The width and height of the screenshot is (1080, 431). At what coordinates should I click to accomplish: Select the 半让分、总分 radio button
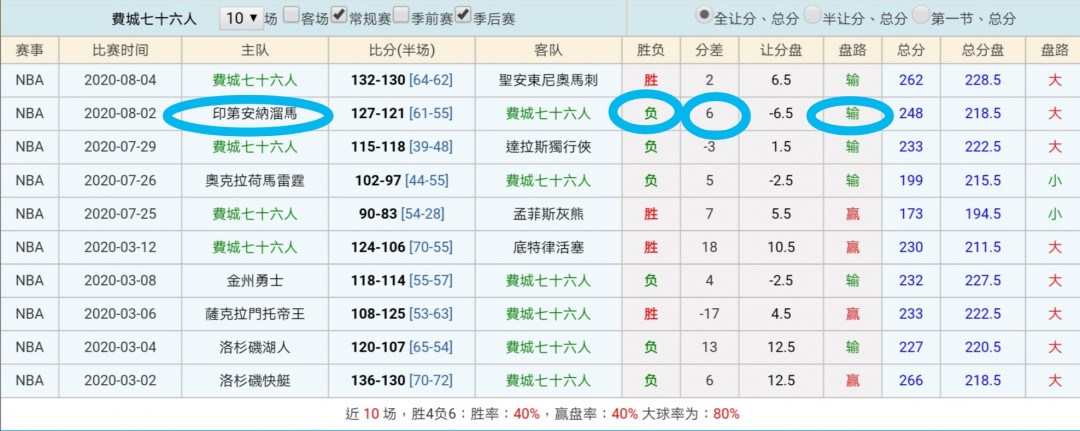pyautogui.click(x=813, y=16)
